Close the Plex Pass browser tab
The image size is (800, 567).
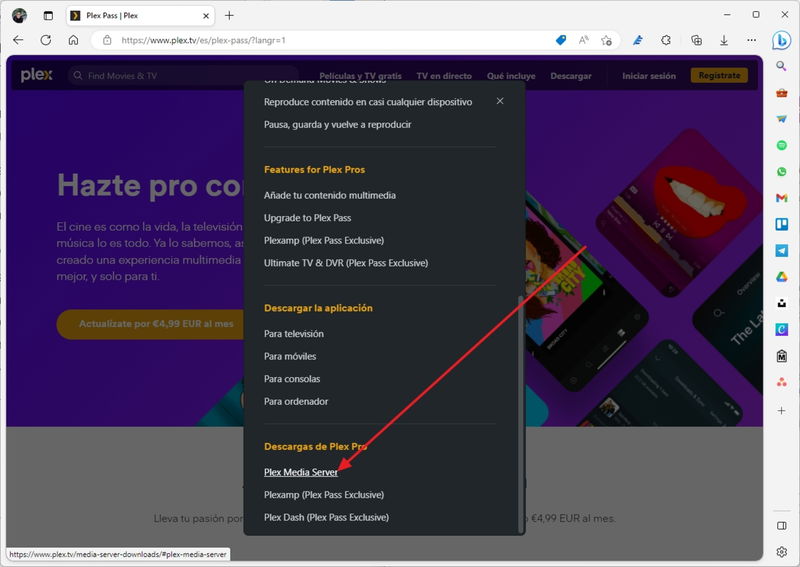[x=206, y=16]
